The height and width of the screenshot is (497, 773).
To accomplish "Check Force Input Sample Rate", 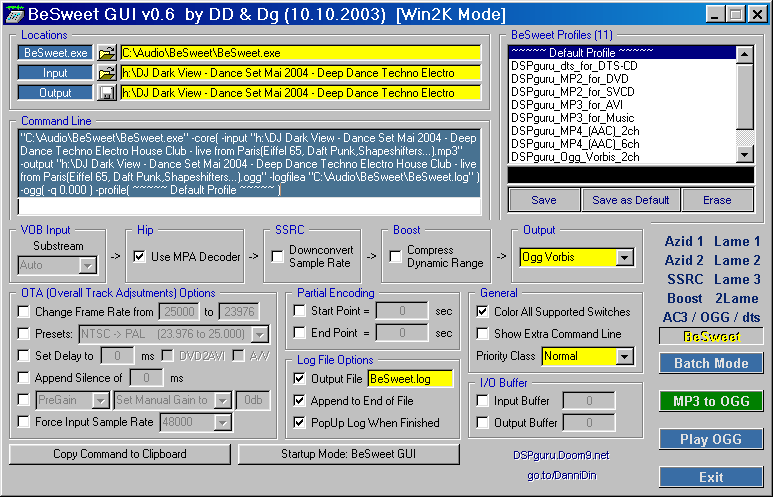I will 23,422.
